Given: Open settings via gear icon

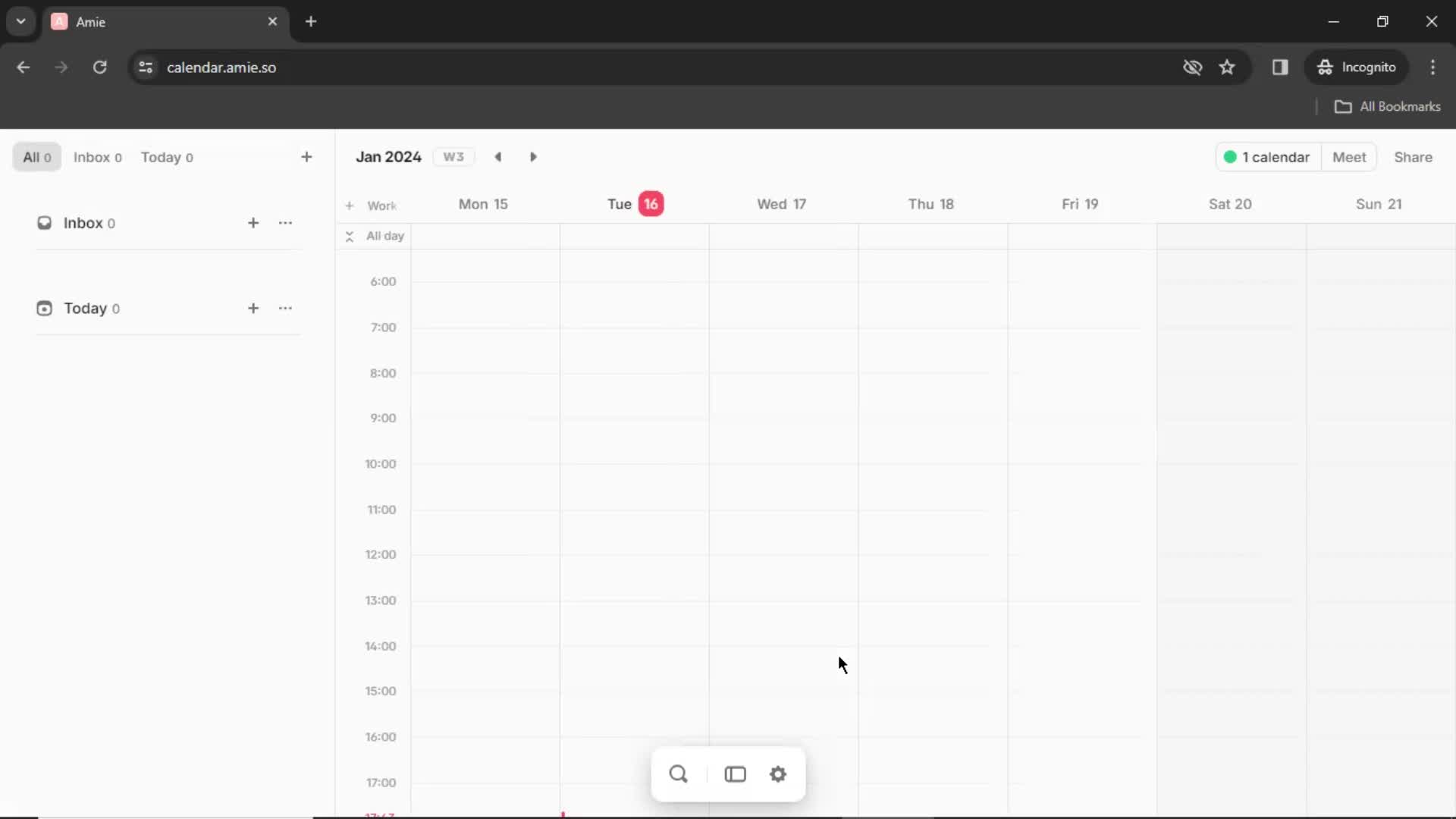Looking at the screenshot, I should 779,773.
